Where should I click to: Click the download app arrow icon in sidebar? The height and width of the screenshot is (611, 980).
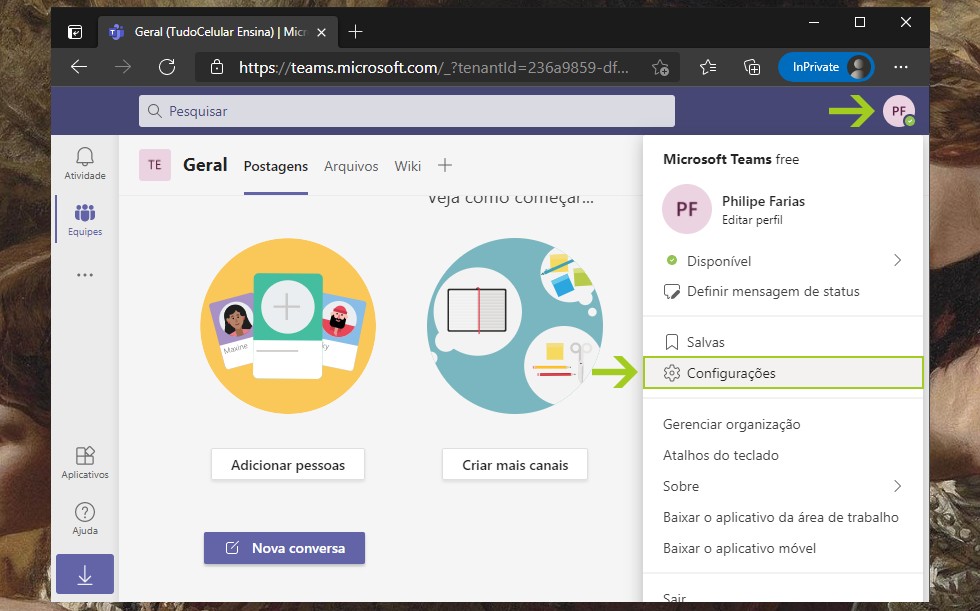[x=85, y=575]
